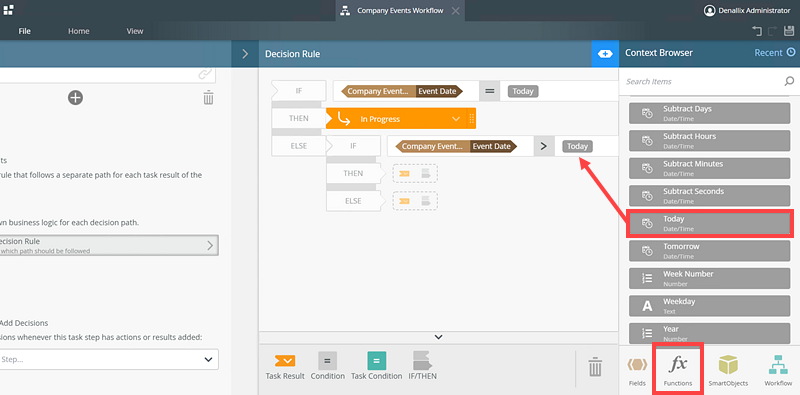
Task: Toggle the blue Context Browser icon
Action: coord(605,54)
